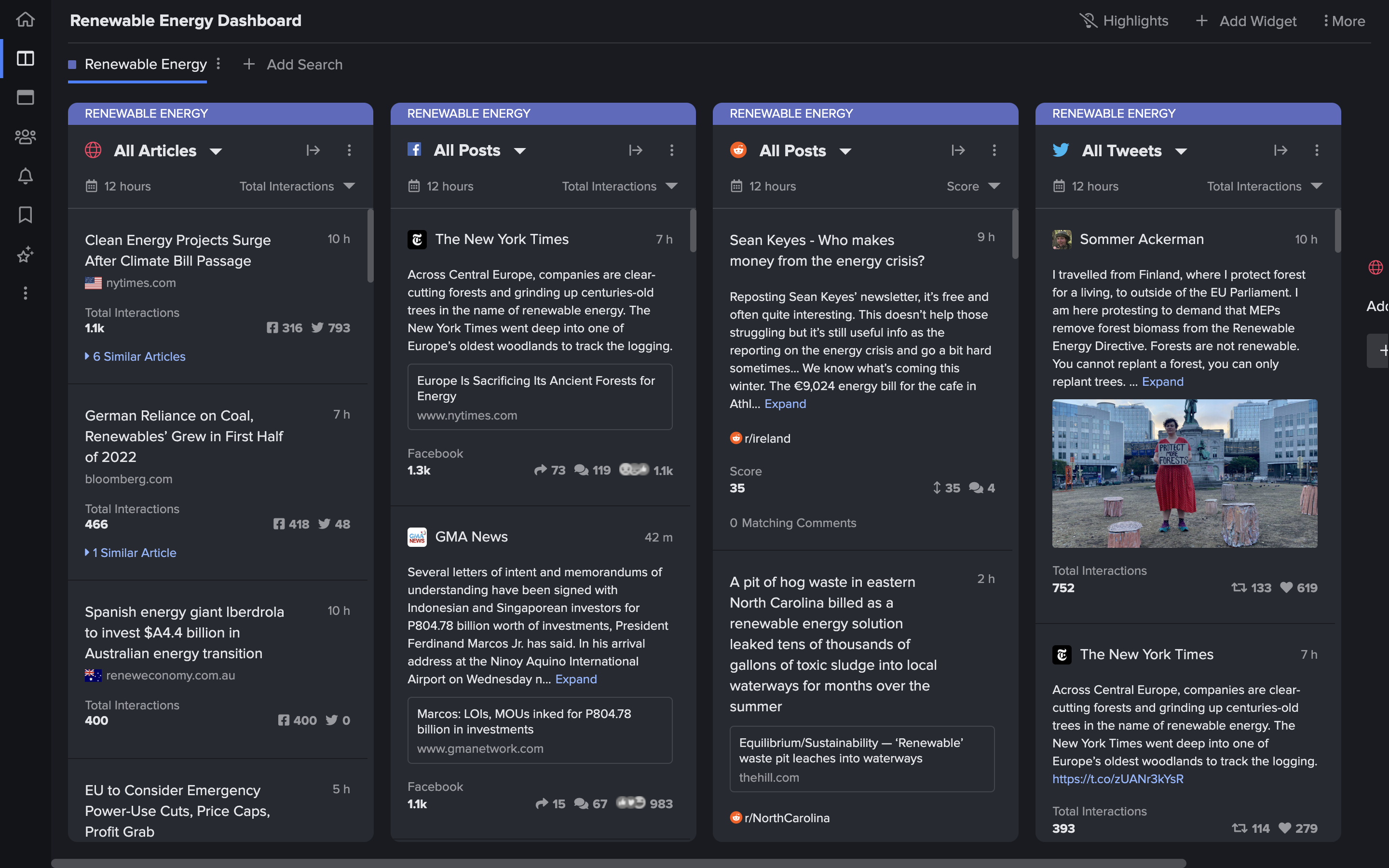Toggle the Highlights option
1389x868 pixels.
tap(1123, 21)
